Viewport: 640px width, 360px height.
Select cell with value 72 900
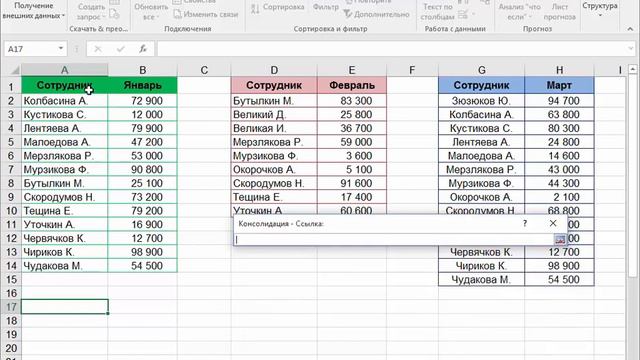(x=142, y=101)
